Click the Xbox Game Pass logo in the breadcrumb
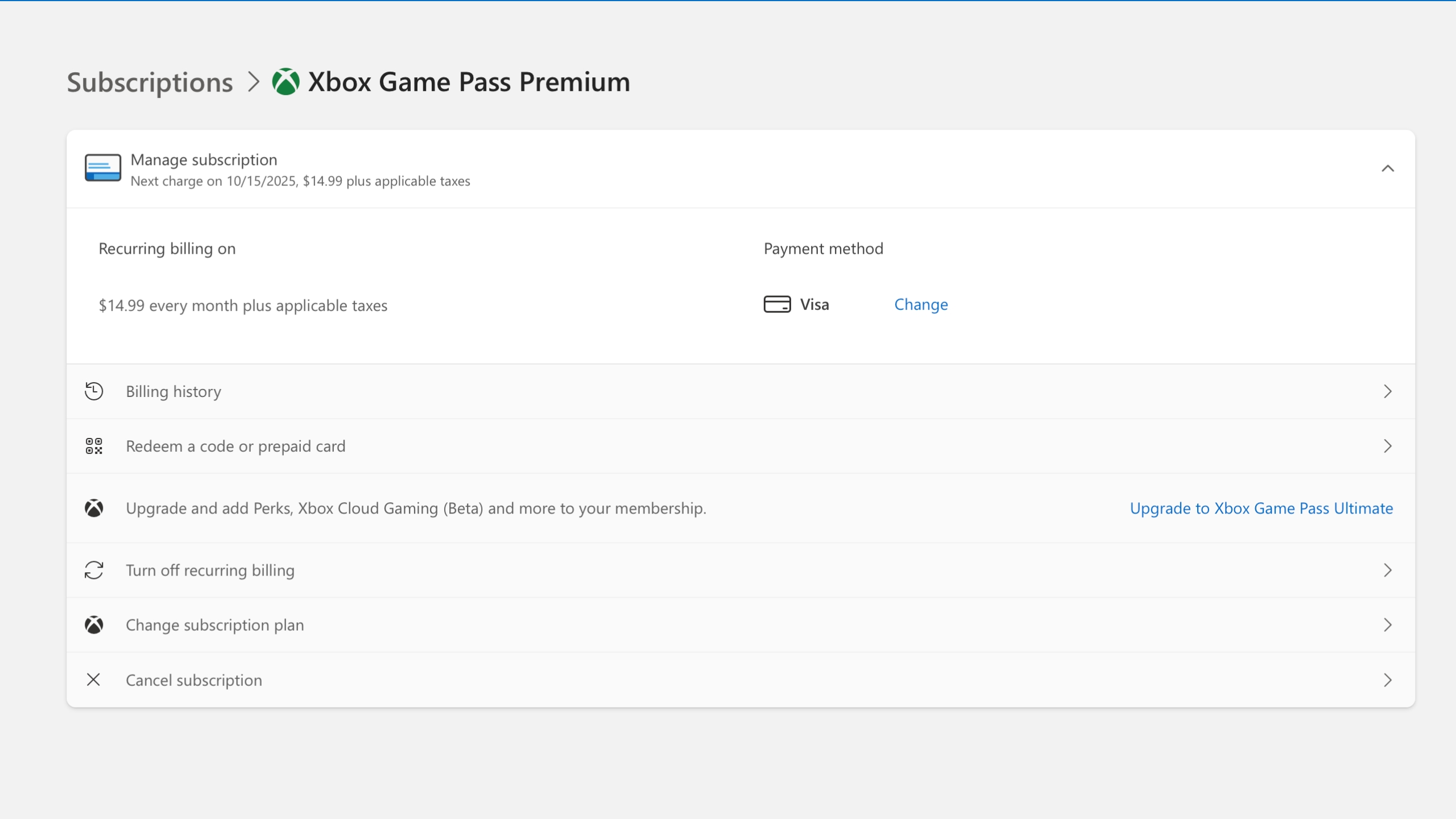Screen dimensions: 1456x819 (285, 81)
